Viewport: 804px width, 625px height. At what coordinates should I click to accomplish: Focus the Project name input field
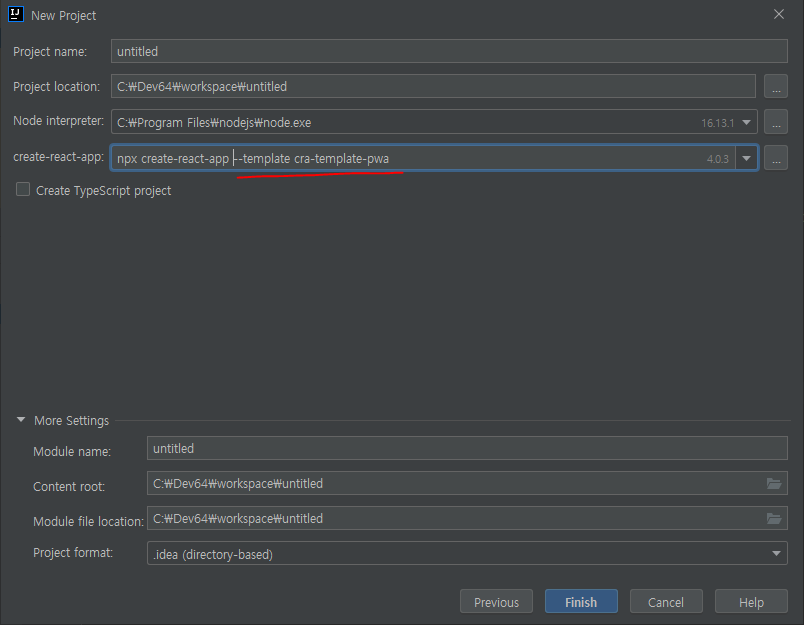(449, 51)
